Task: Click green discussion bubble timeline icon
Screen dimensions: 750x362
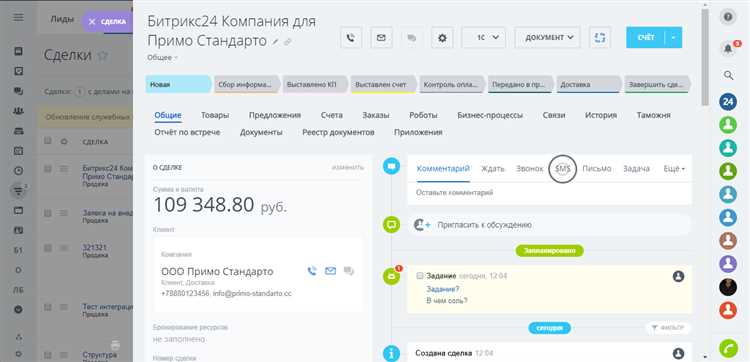Action: coord(392,224)
